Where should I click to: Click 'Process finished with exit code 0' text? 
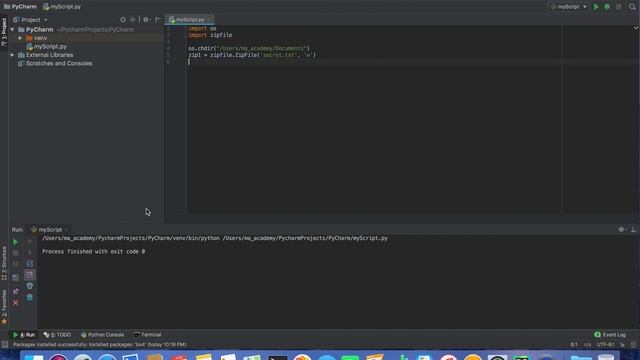coord(93,251)
